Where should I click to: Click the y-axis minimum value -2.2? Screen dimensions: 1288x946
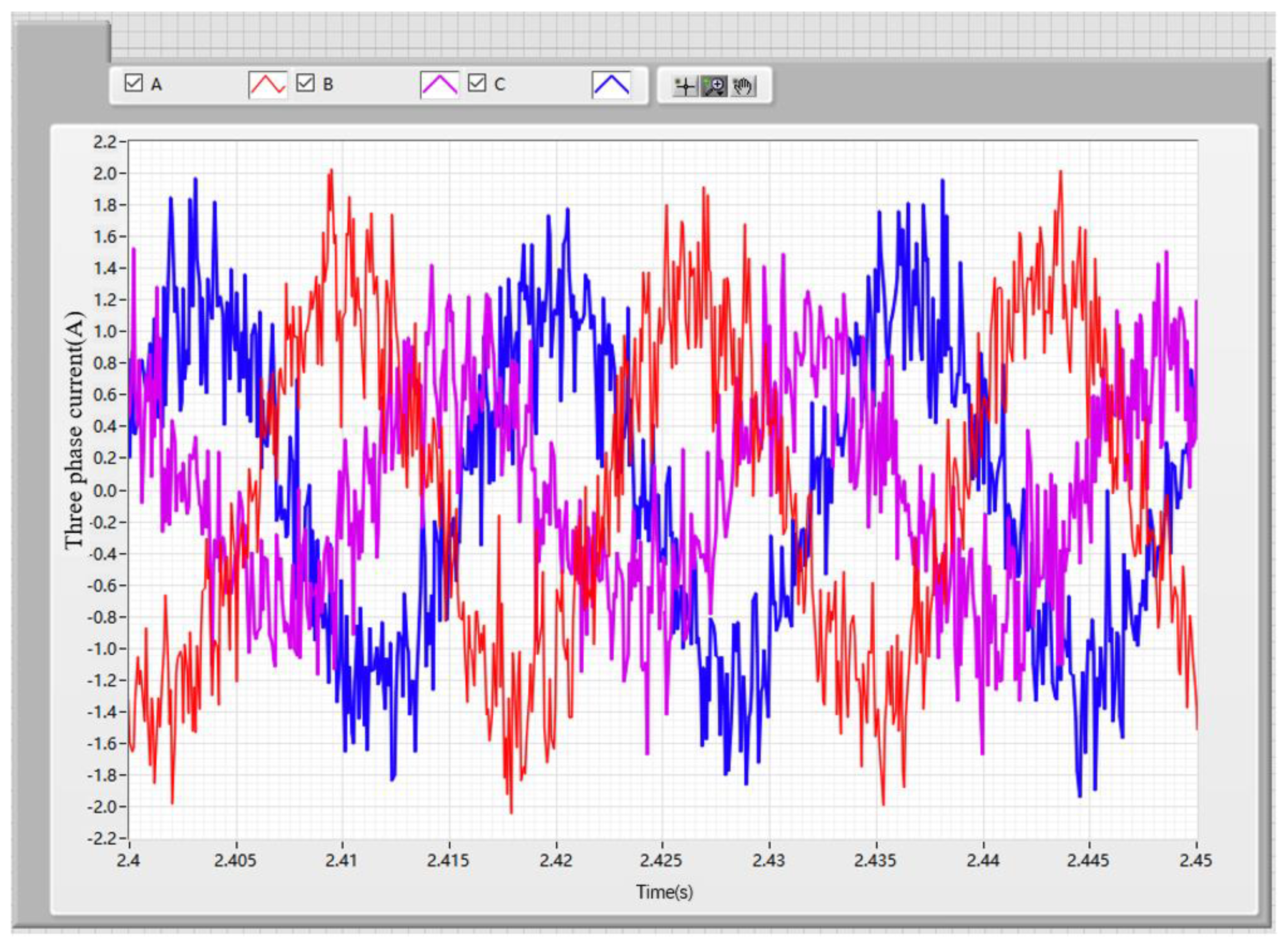[102, 838]
